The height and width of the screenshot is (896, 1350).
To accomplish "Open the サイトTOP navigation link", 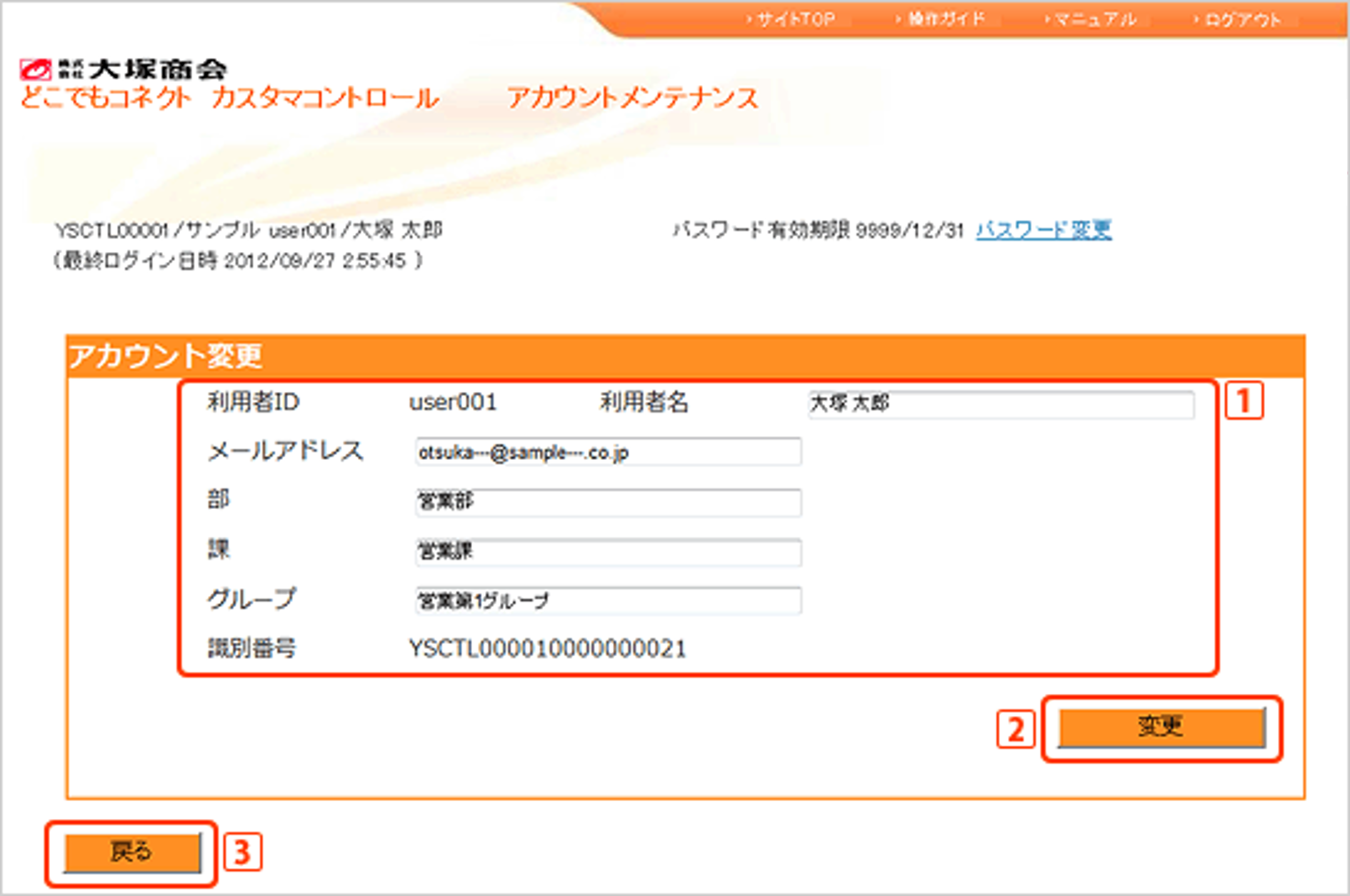I will click(791, 19).
